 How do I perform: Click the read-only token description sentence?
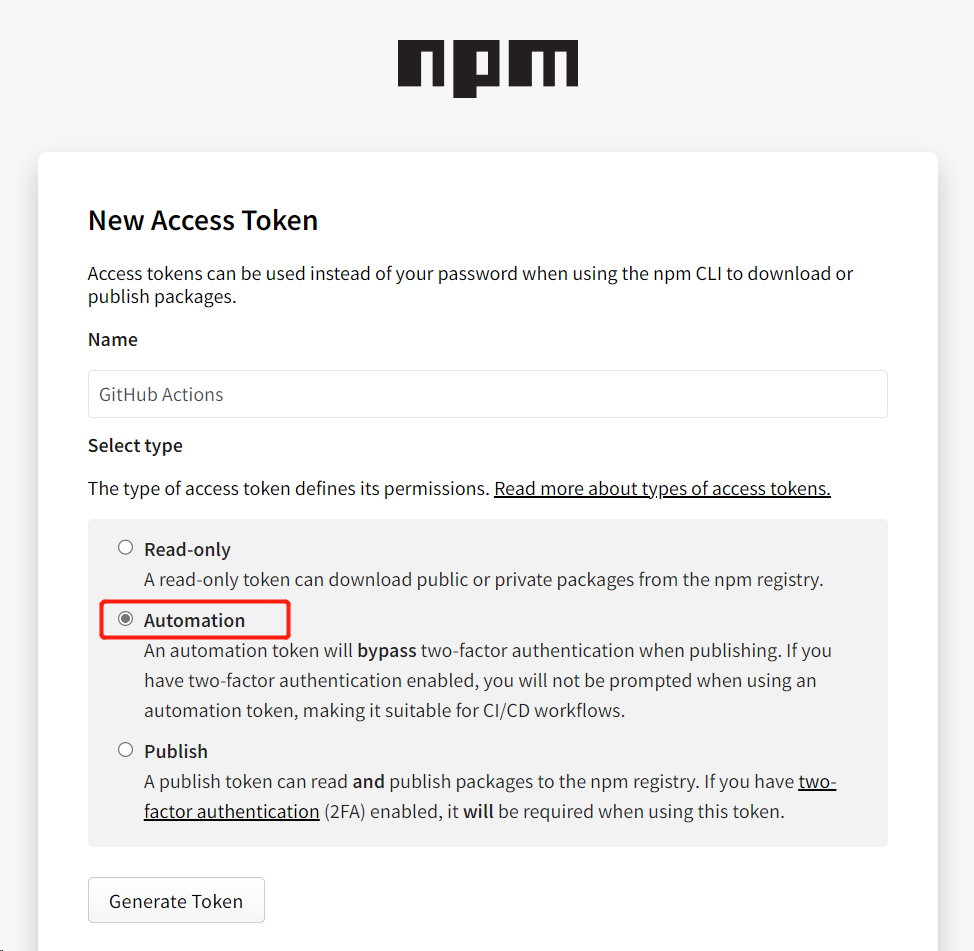click(483, 580)
